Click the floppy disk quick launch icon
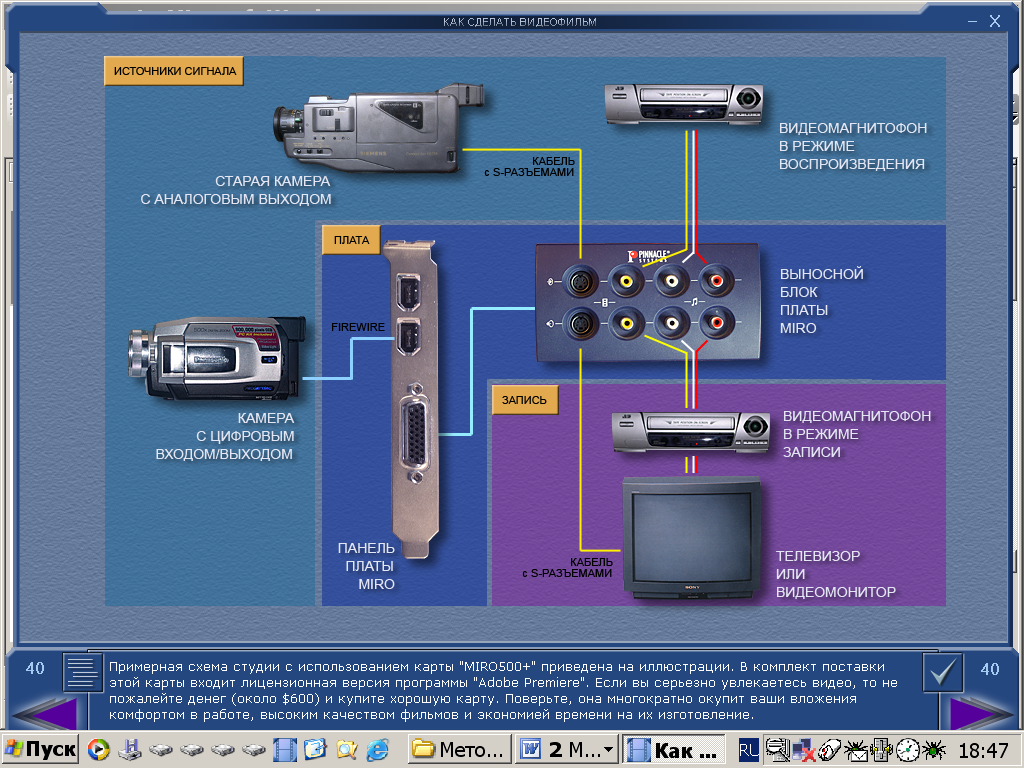 point(130,750)
